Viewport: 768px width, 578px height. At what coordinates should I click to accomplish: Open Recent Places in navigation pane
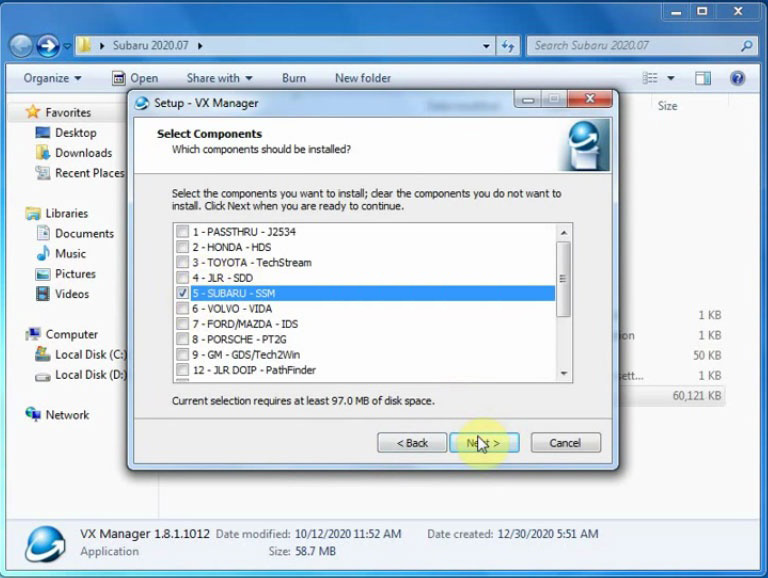tap(90, 173)
